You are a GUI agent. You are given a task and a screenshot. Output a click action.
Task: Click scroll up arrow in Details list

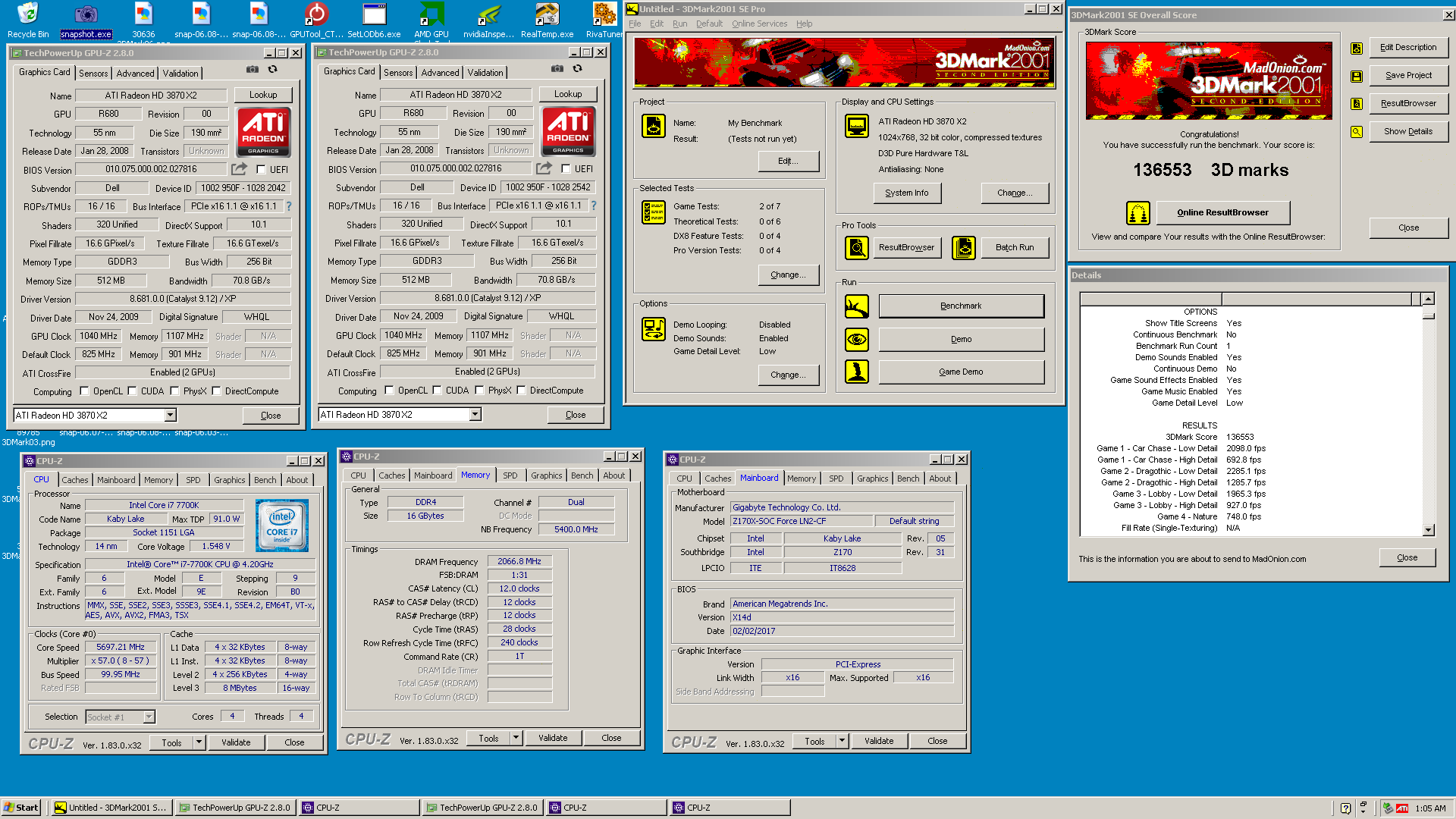1428,299
